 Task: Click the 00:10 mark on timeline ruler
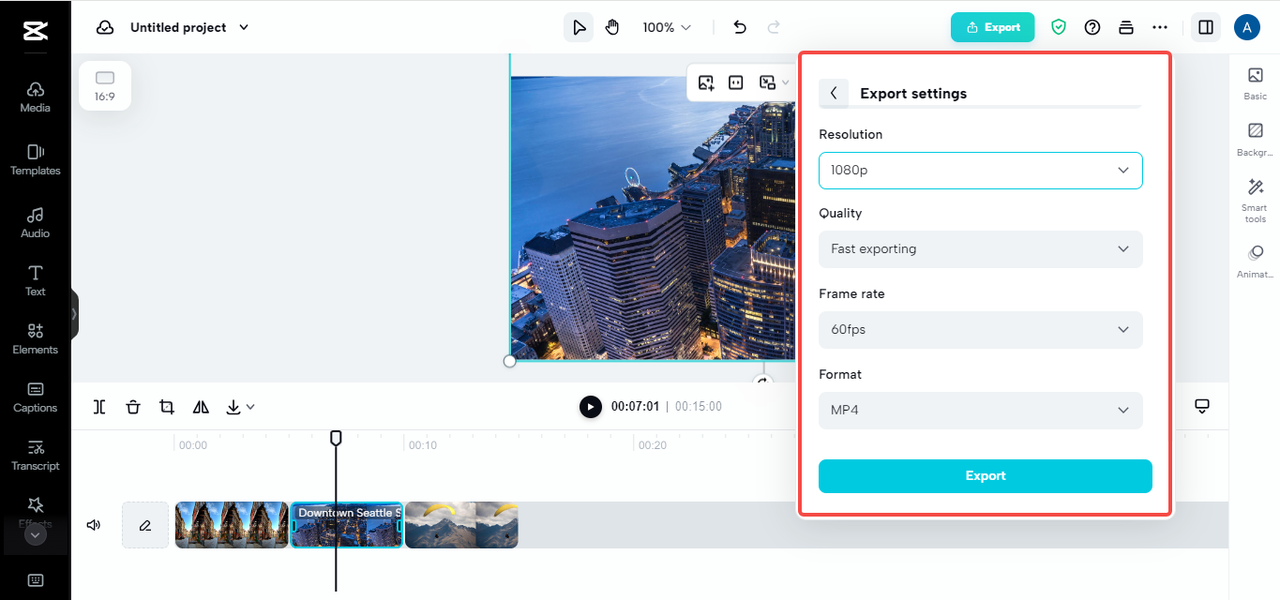coord(423,445)
